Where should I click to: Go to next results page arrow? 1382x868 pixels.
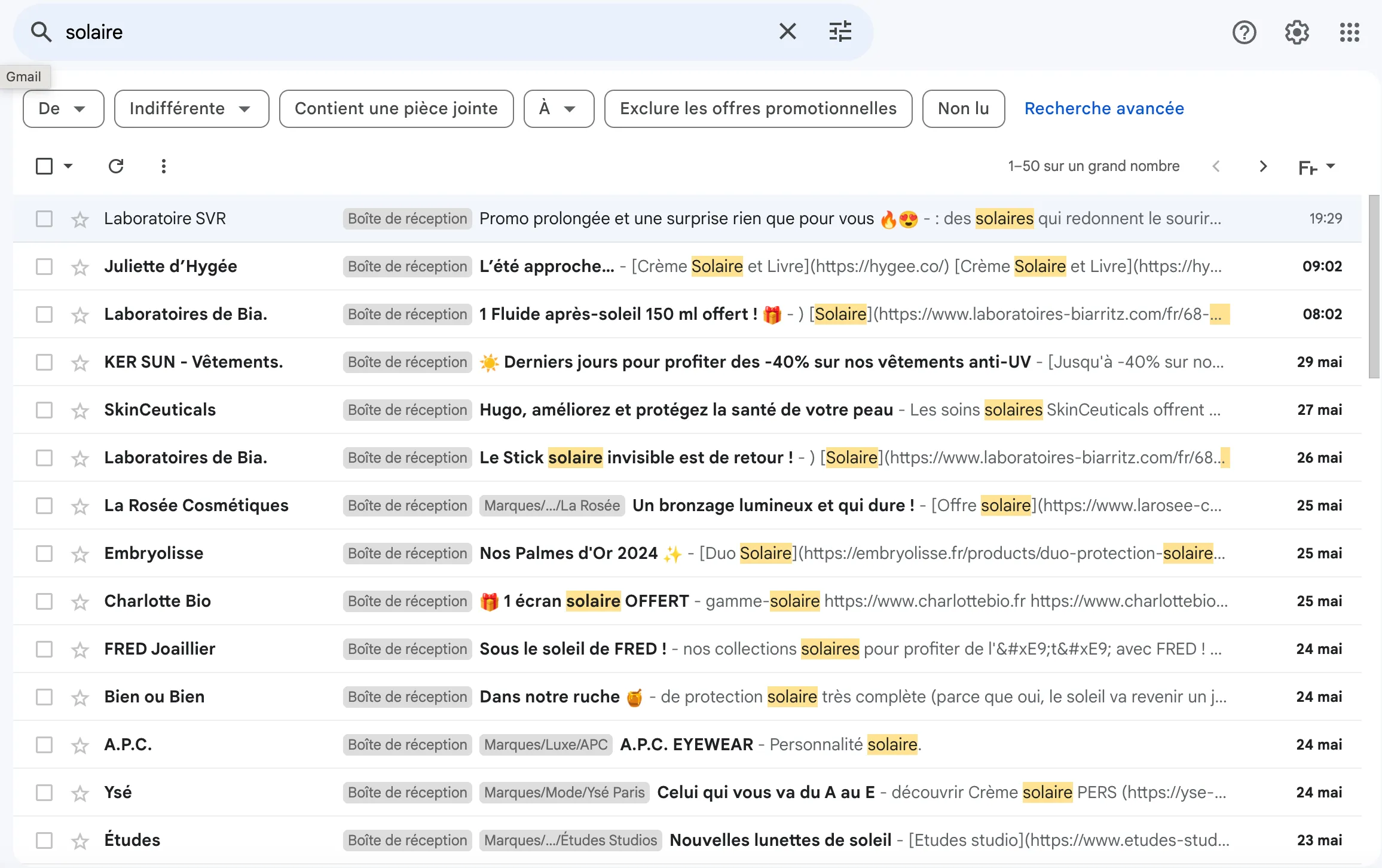(x=1263, y=166)
